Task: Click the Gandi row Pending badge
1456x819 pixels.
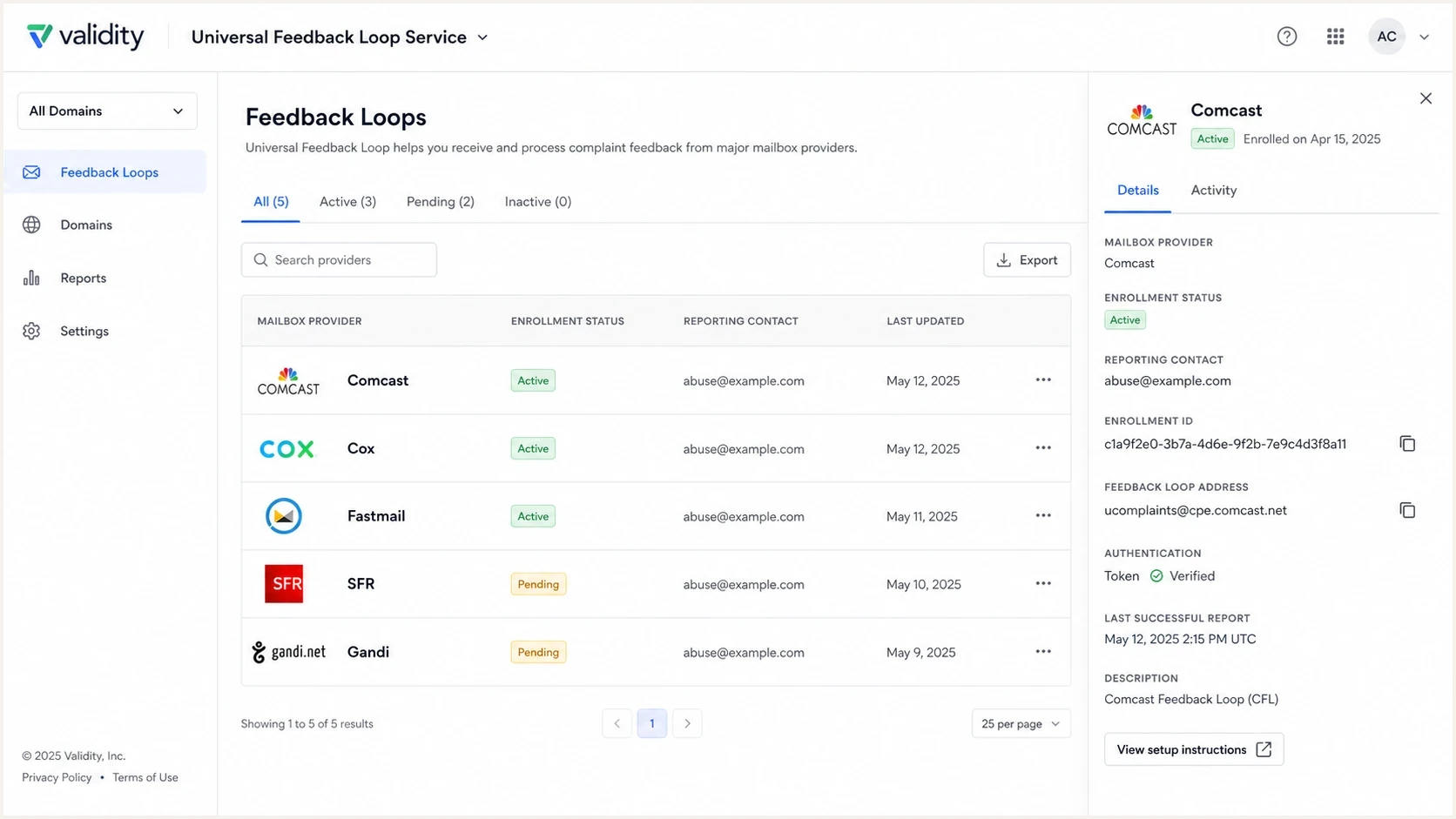Action: 538,652
